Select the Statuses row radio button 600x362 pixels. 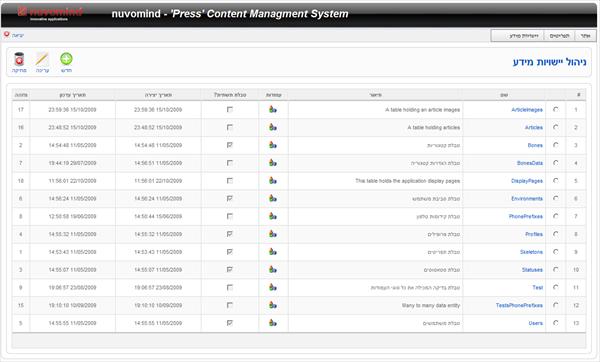(556, 269)
